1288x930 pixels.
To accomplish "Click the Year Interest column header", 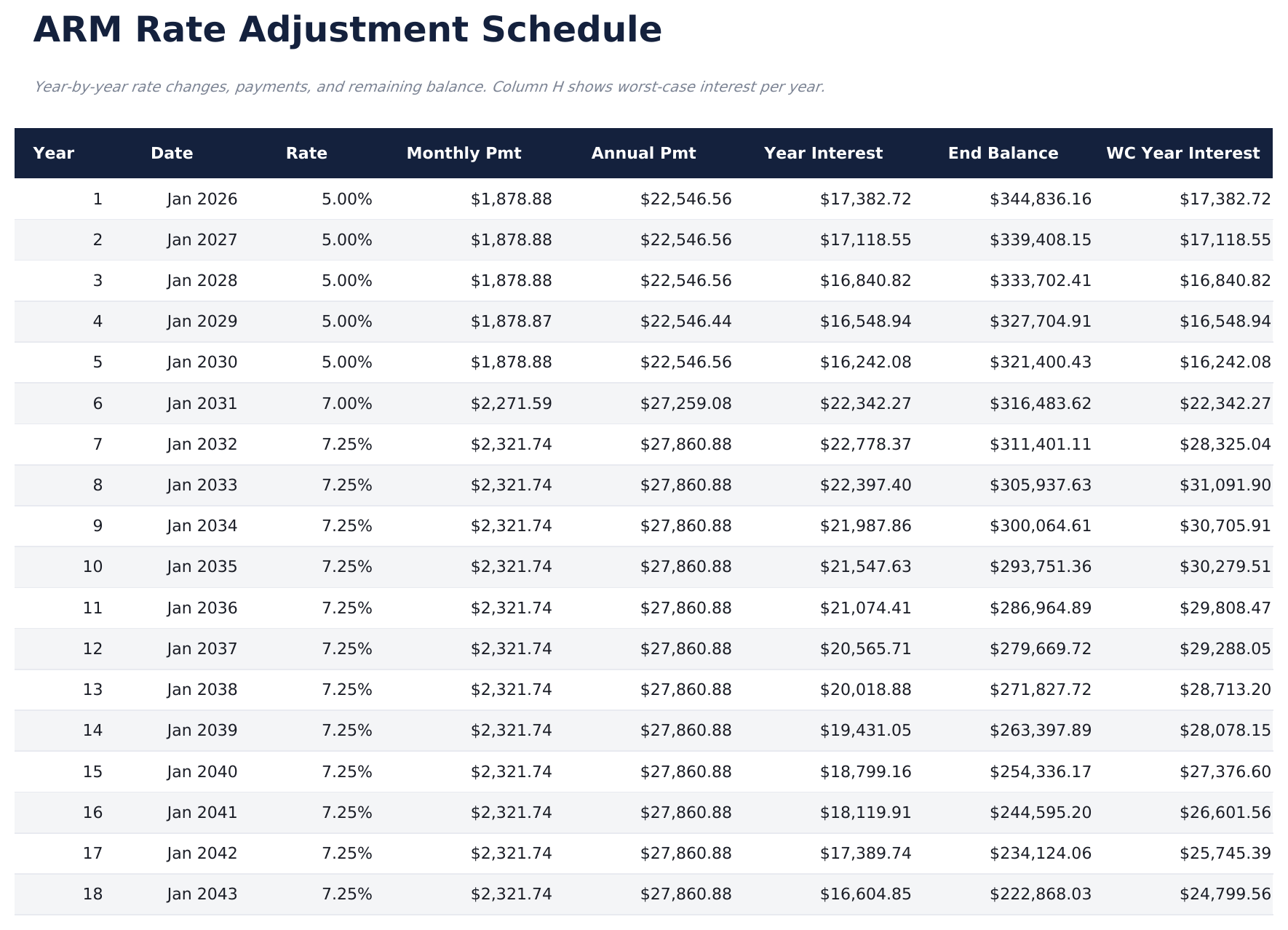I will pos(823,154).
